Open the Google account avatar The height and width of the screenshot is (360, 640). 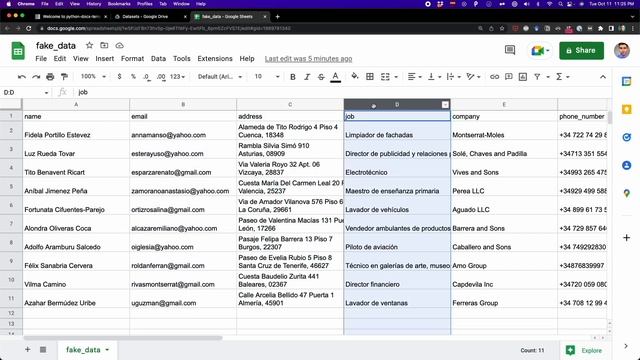click(622, 51)
